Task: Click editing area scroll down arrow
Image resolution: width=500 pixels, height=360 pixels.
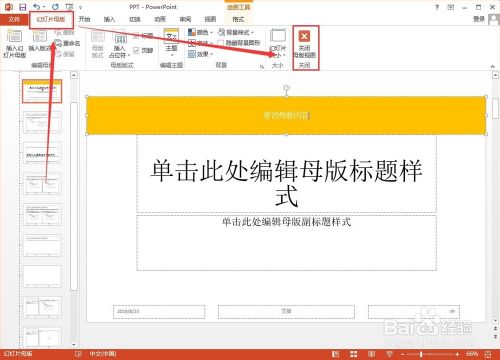Action: 495,321
